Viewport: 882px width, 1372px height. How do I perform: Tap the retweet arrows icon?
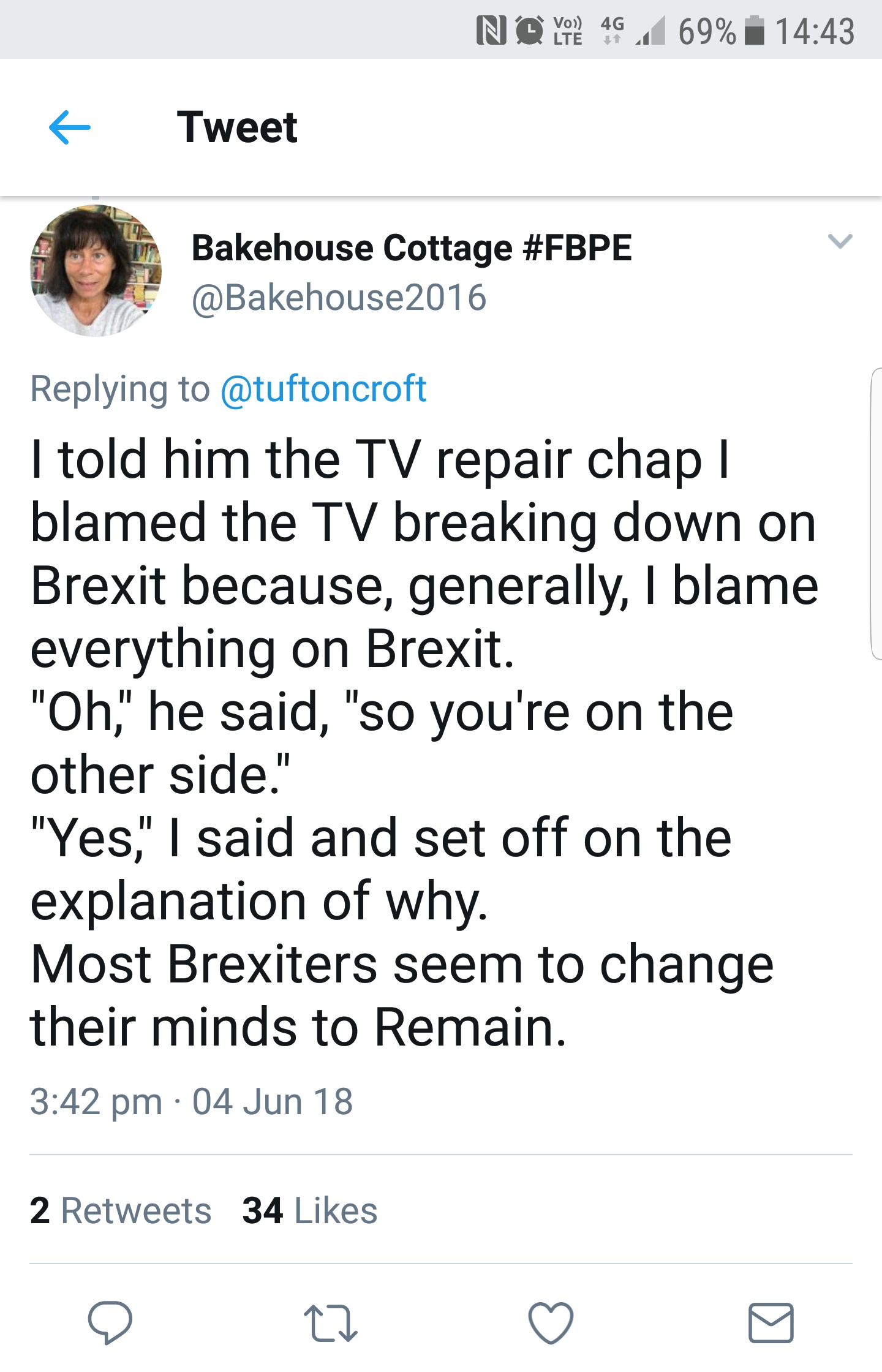(x=330, y=1322)
